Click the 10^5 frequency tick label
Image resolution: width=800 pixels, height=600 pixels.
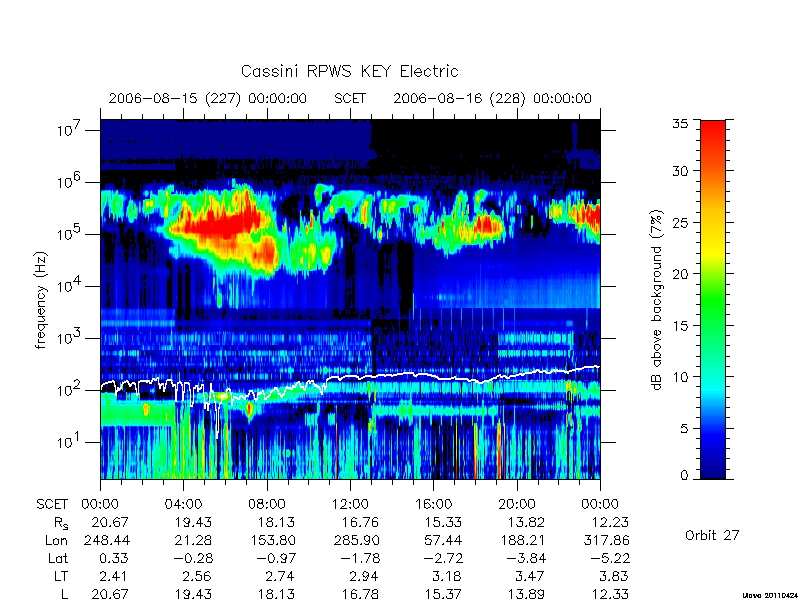point(70,234)
